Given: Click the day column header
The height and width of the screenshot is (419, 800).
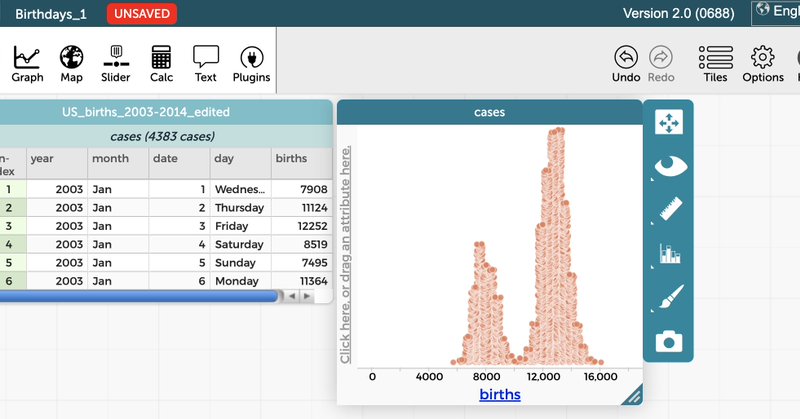Looking at the screenshot, I should 240,163.
